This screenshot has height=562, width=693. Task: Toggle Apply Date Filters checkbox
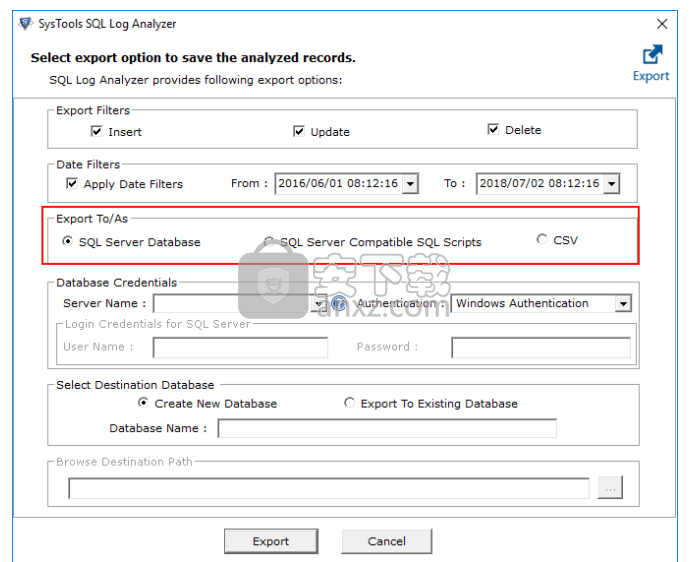(72, 183)
